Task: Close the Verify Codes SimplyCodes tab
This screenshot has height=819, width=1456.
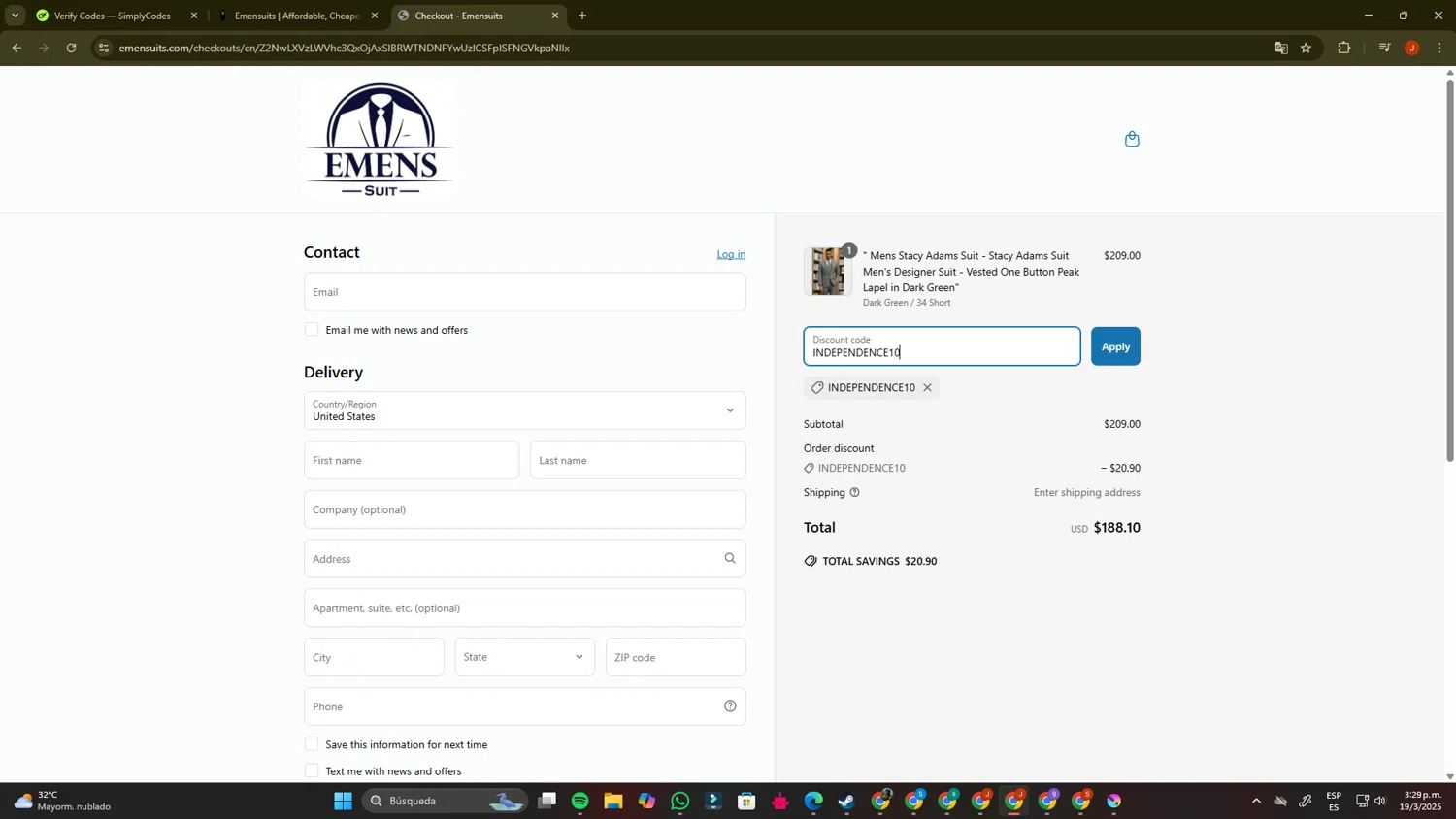Action: click(x=194, y=16)
